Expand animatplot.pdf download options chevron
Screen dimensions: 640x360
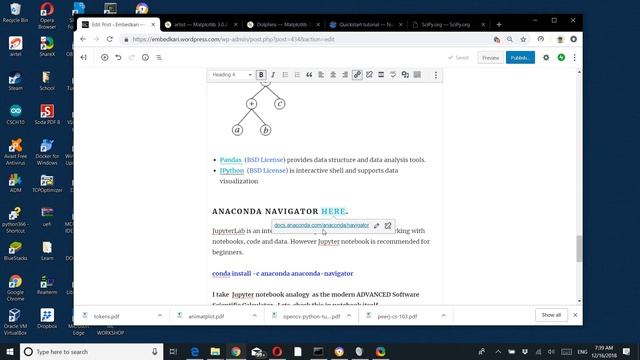(x=254, y=316)
